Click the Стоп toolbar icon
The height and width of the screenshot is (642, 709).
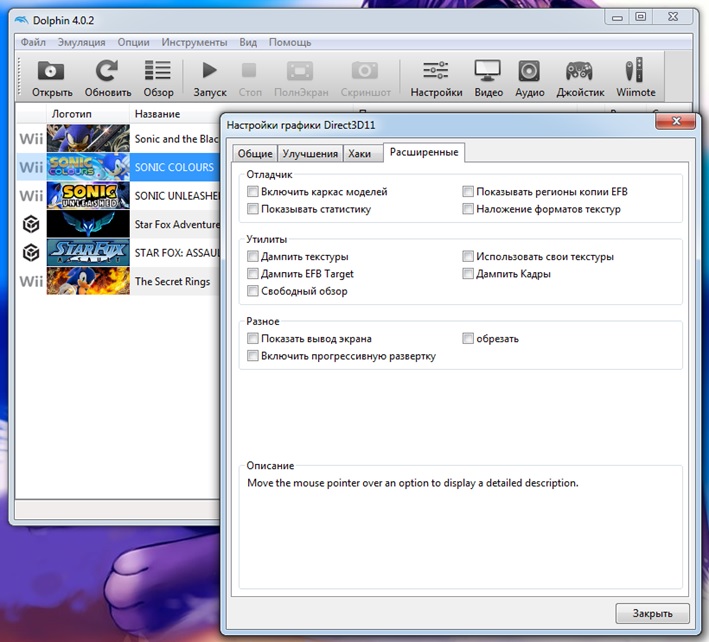click(x=249, y=71)
